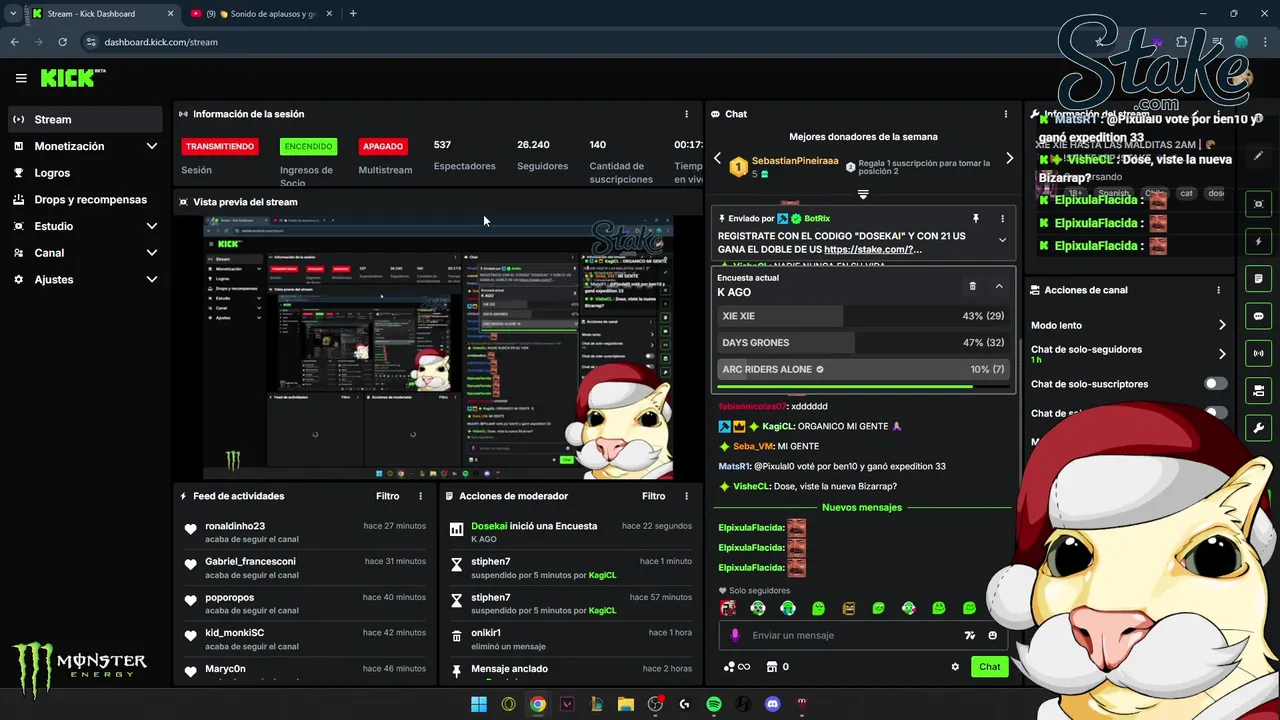Open Acciones de moderador Filtro
This screenshot has width=1280, height=720.
click(653, 496)
